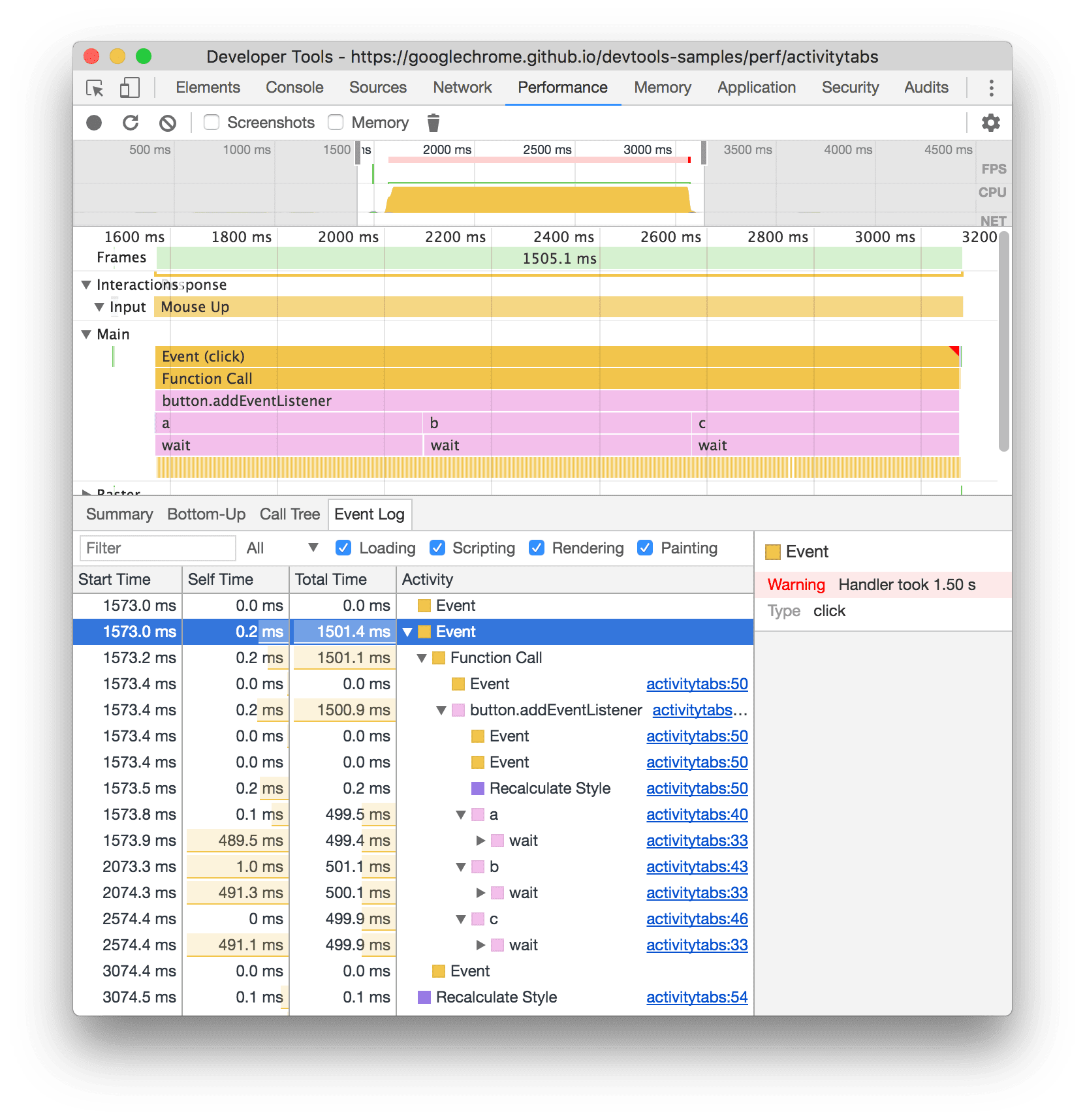Click the reload-and-record icon
Viewport: 1085px width, 1120px height.
click(131, 123)
